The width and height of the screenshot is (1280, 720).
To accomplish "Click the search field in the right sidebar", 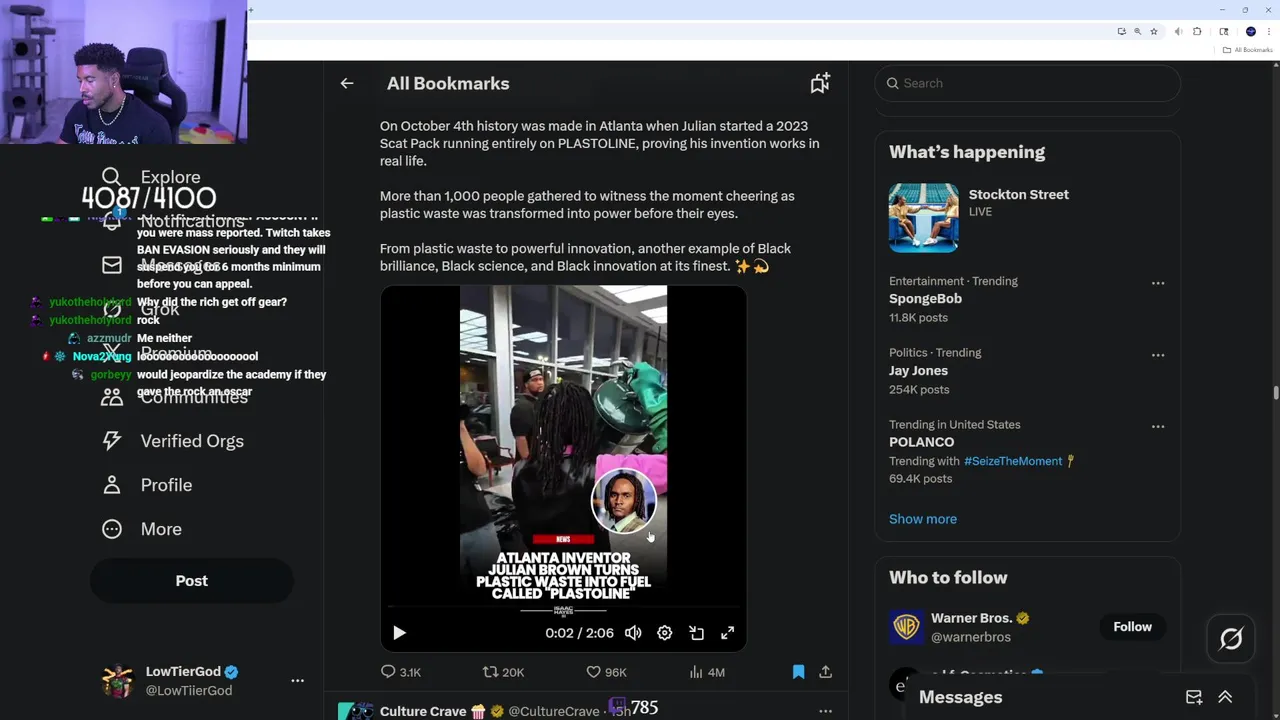I will click(1028, 83).
